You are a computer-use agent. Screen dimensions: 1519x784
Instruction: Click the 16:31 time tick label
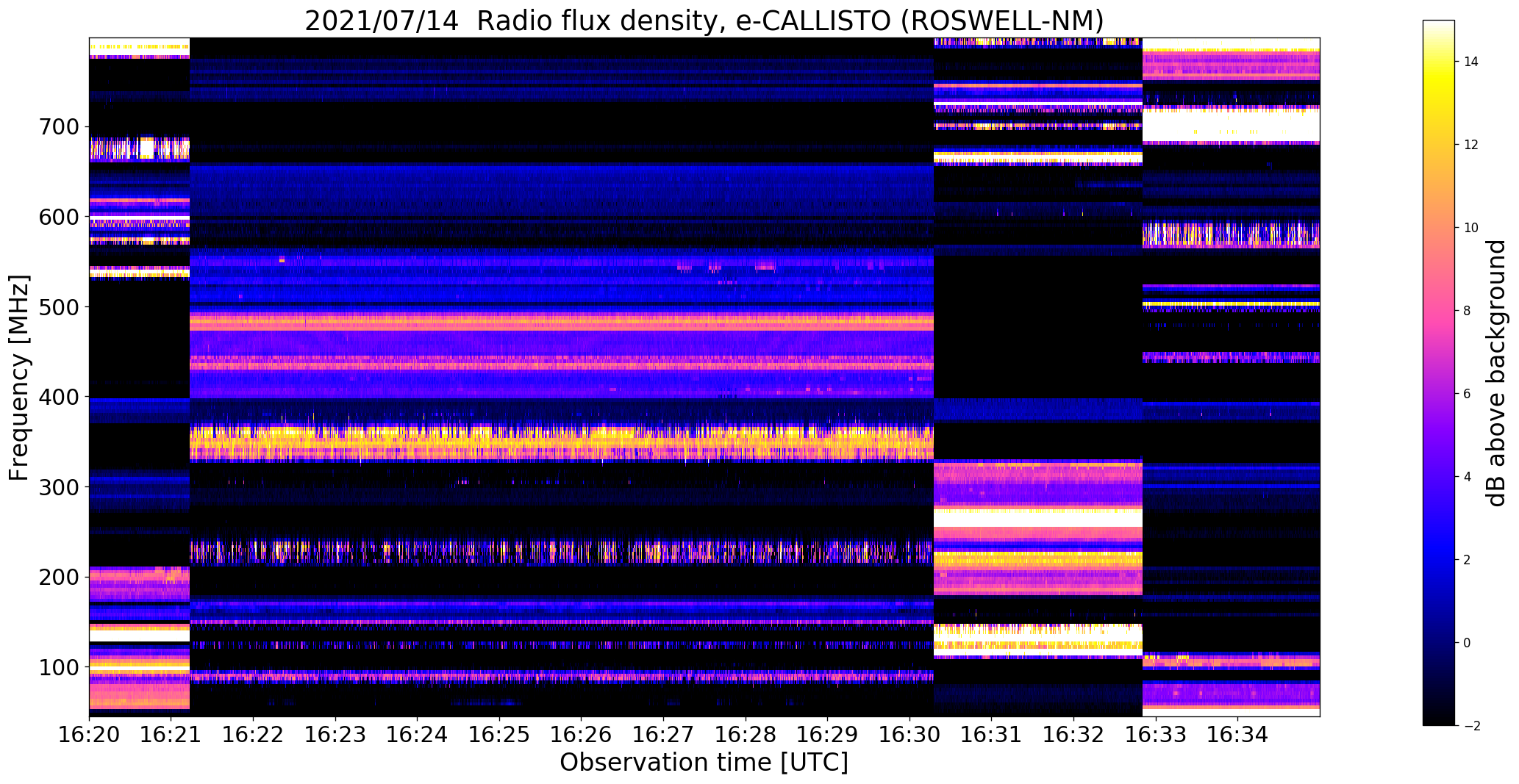992,735
